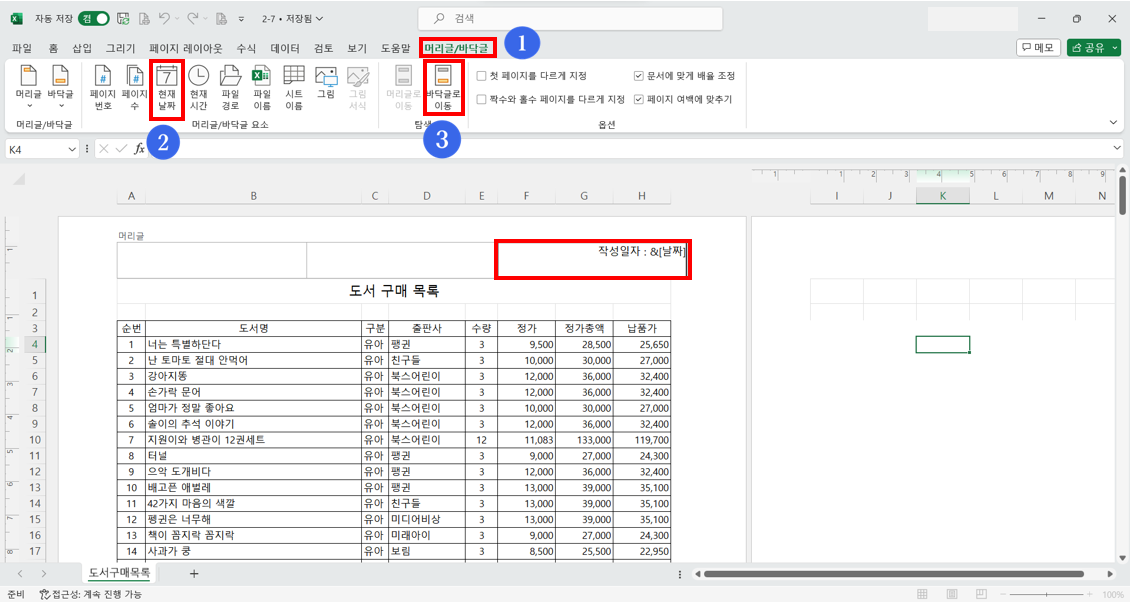Expand the formula bar chevron
The image size is (1132, 604).
tap(1117, 149)
